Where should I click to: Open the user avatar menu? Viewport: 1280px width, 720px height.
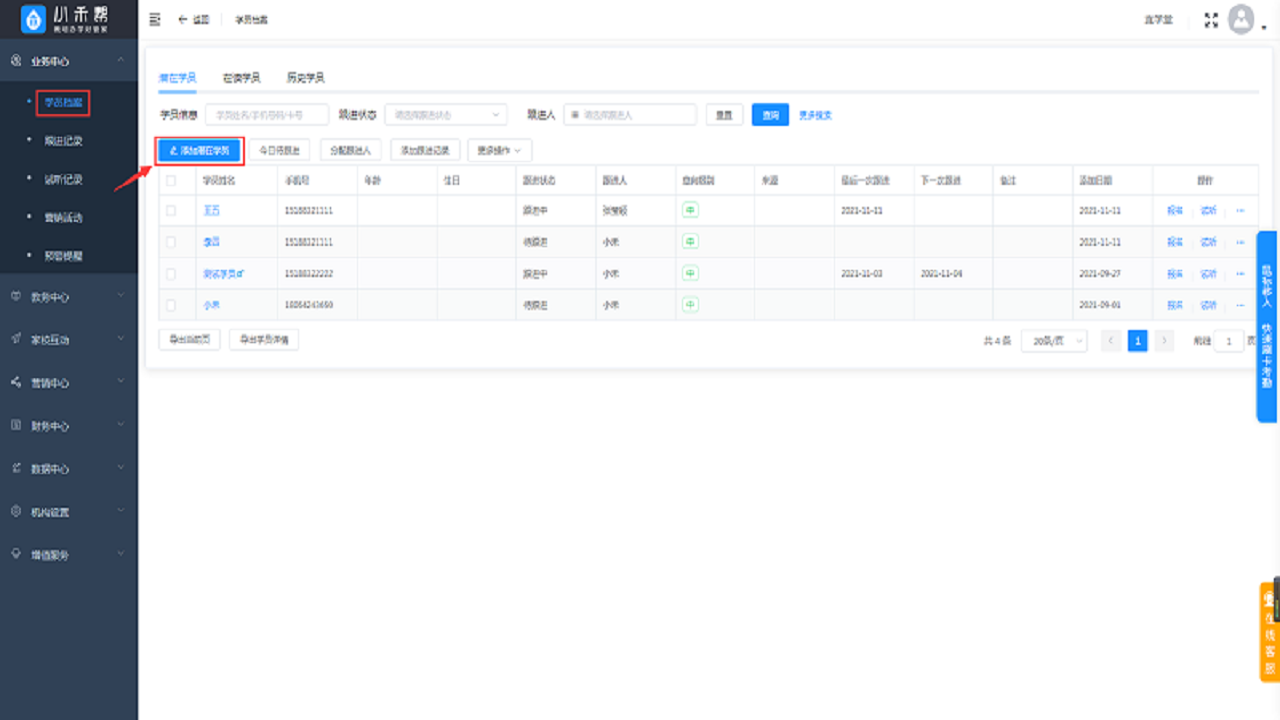click(x=1240, y=18)
